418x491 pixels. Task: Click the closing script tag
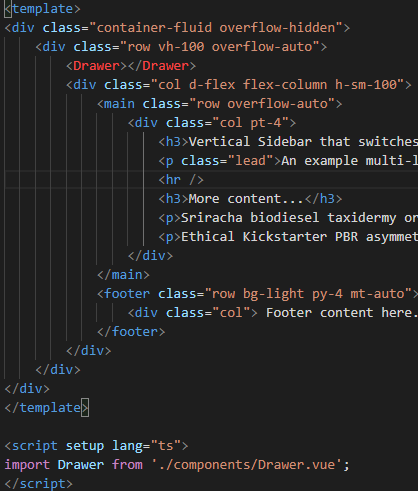point(39,484)
